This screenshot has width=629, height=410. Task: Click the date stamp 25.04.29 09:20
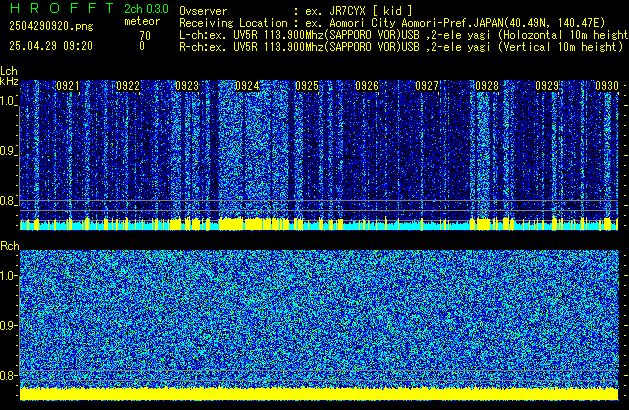51,46
